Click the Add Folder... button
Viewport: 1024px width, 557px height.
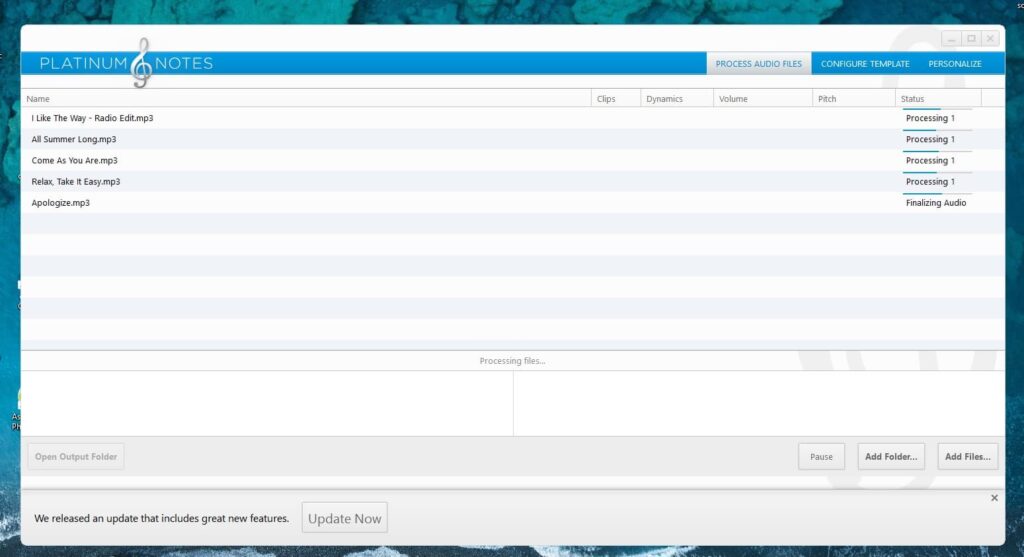[890, 457]
